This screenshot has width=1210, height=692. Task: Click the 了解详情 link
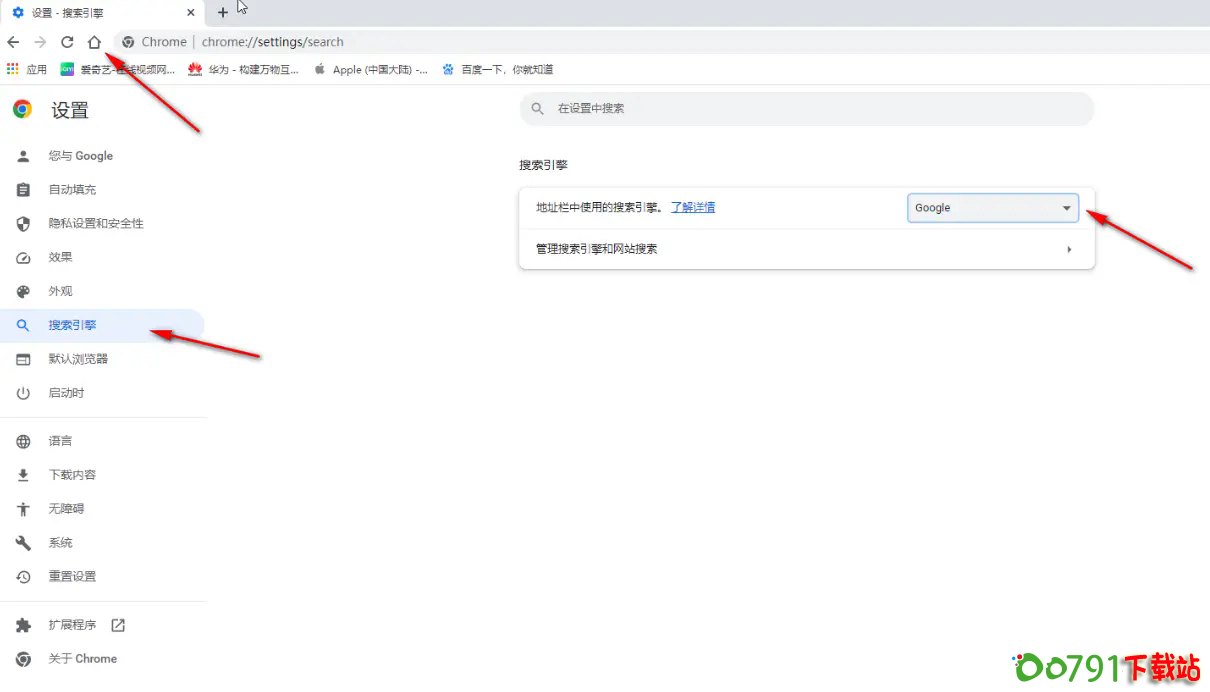pos(692,207)
